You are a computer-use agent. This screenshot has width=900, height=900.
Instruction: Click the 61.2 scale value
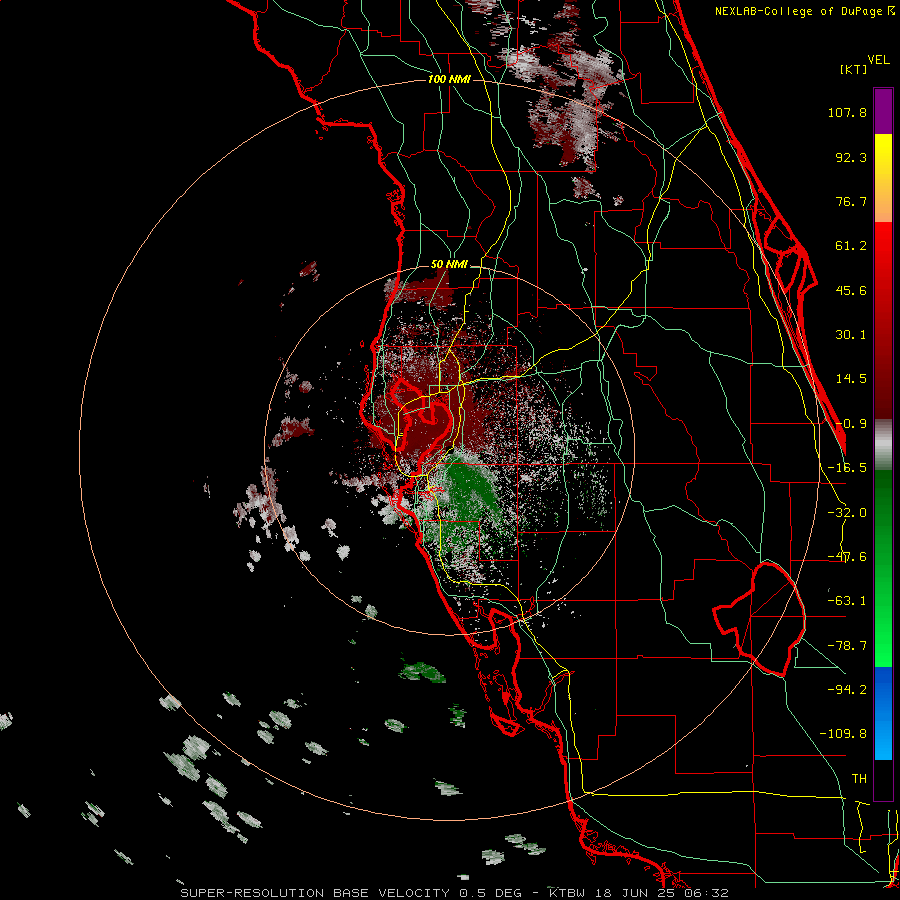point(851,246)
